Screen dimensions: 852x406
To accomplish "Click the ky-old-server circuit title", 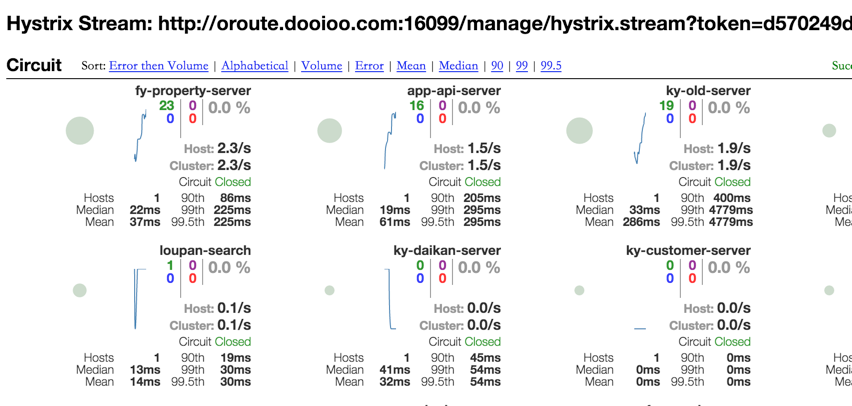I will click(708, 91).
